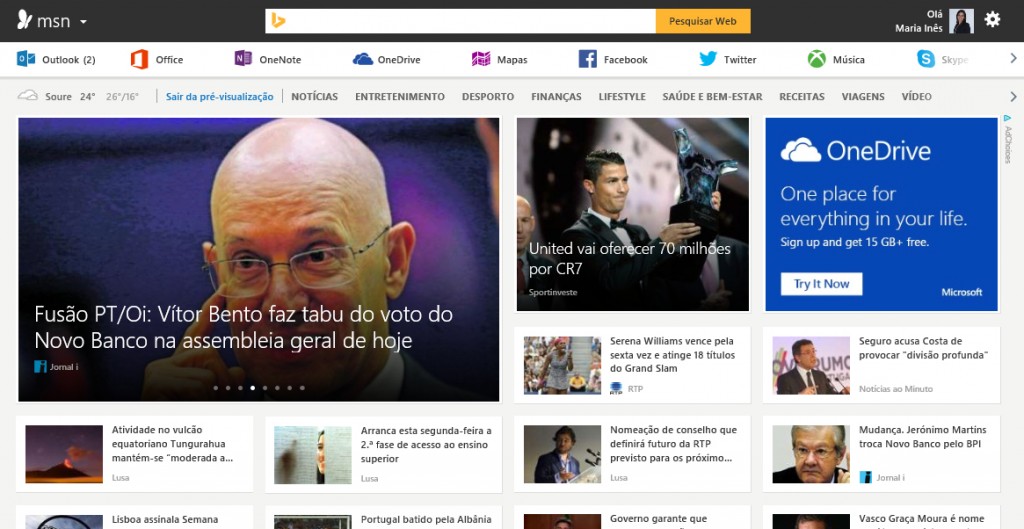
Task: Open the FINANÇAS section
Action: click(x=556, y=97)
